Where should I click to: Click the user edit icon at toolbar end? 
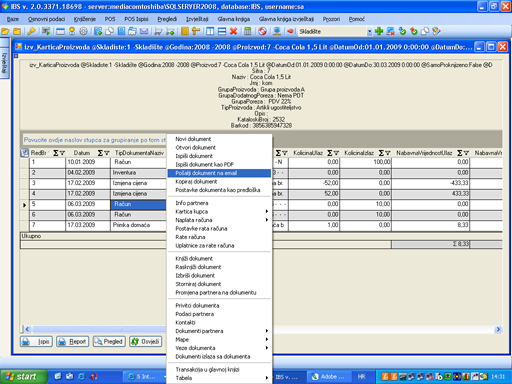click(x=436, y=31)
